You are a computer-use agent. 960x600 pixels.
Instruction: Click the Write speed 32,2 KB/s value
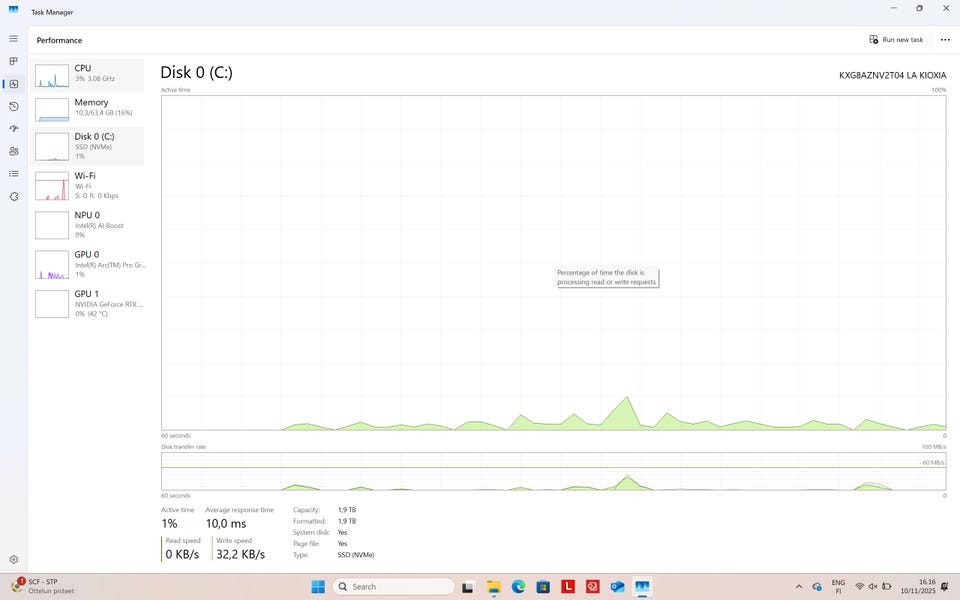[241, 554]
